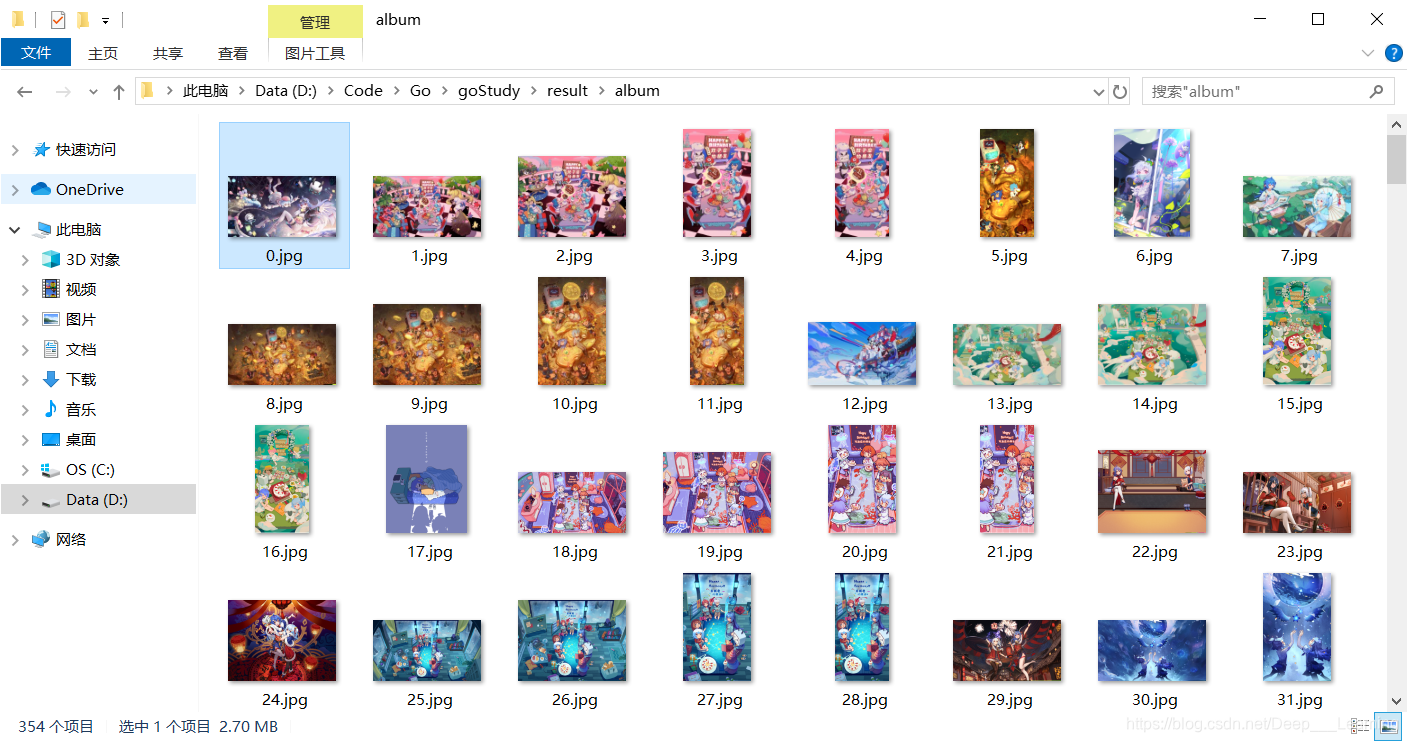This screenshot has height=742, width=1408.
Task: Select the 7.jpg thumbnail
Action: (x=1297, y=206)
